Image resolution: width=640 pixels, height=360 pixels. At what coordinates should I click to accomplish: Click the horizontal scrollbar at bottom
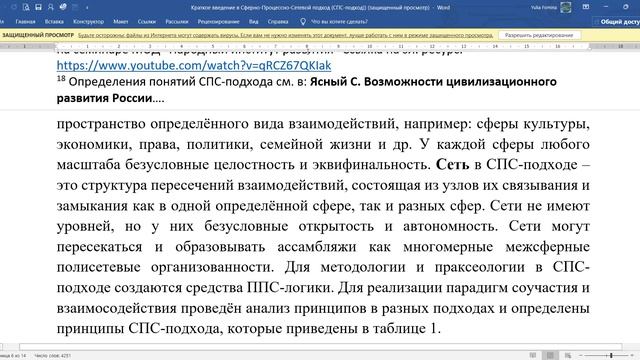click(320, 347)
